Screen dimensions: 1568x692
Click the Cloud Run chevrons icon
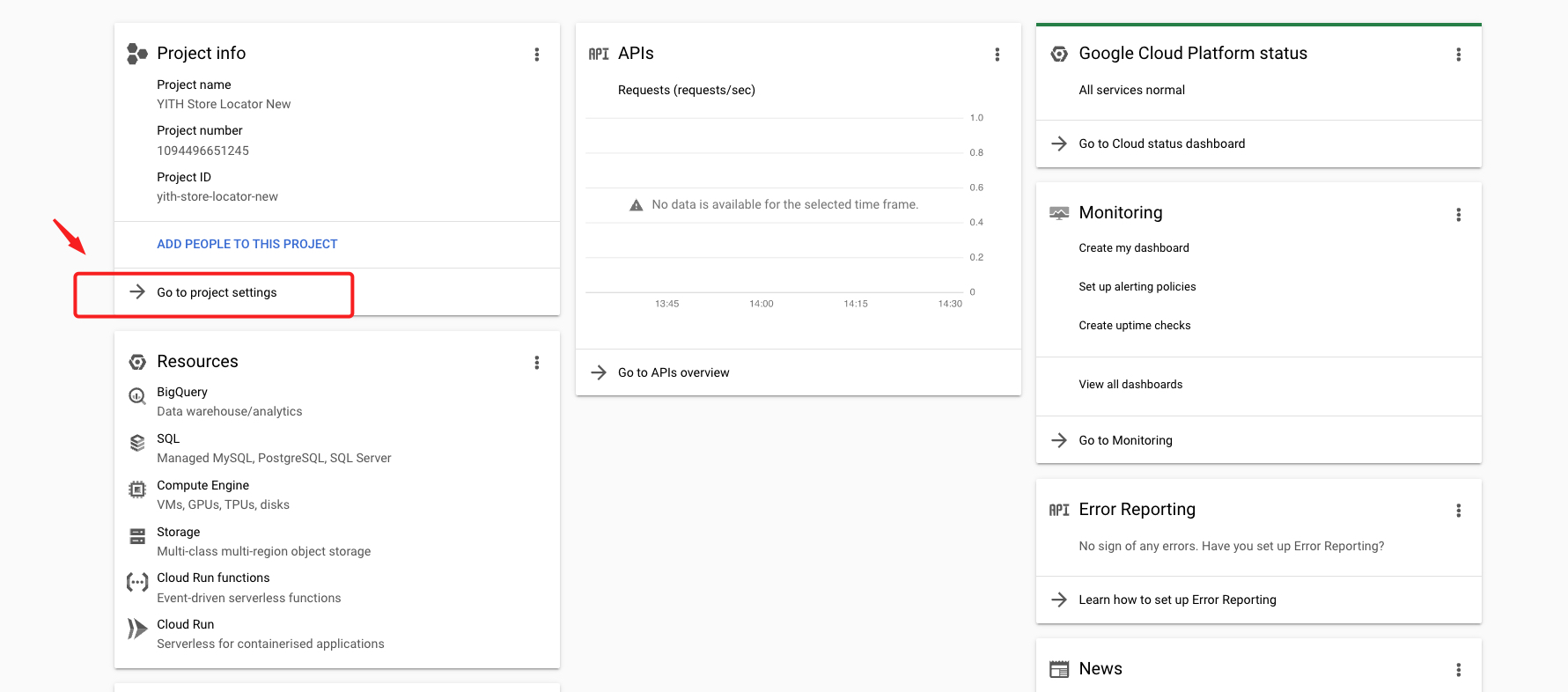pyautogui.click(x=137, y=629)
